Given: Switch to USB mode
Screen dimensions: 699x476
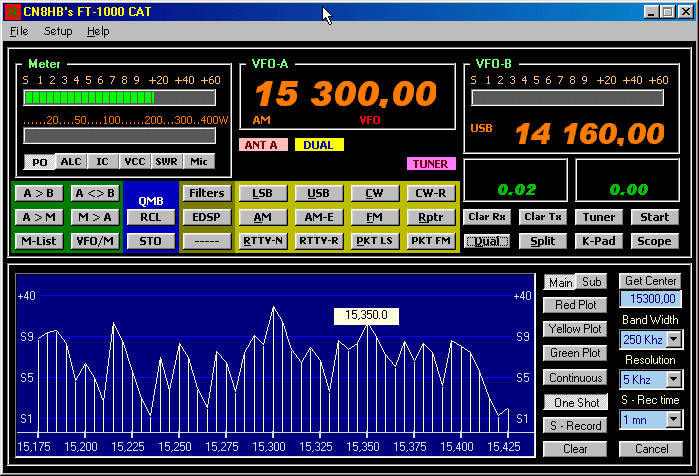Looking at the screenshot, I should (x=318, y=193).
